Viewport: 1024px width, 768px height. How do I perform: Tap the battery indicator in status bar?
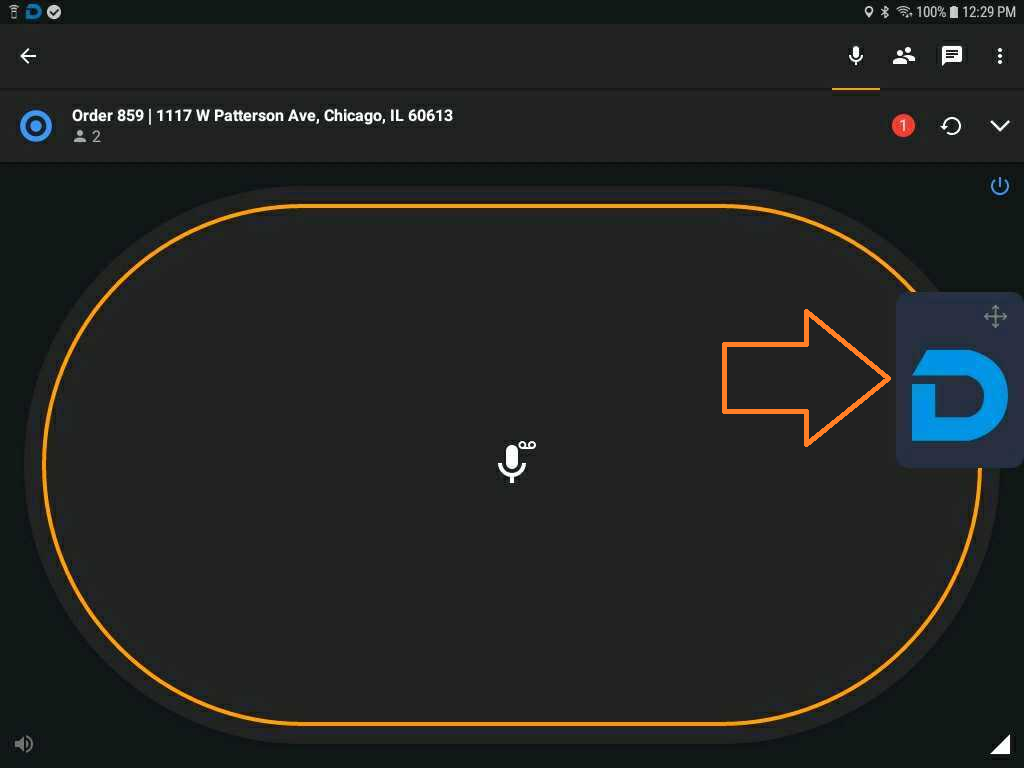click(x=953, y=12)
